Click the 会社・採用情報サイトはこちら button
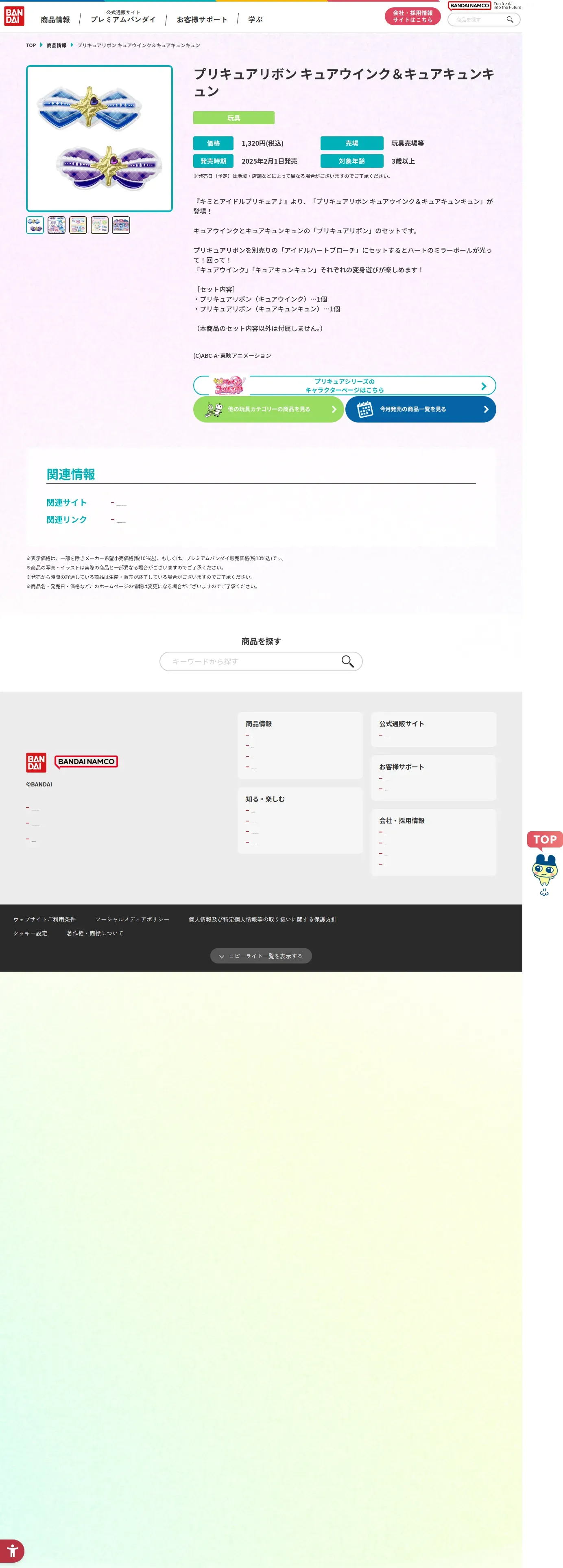 (412, 16)
